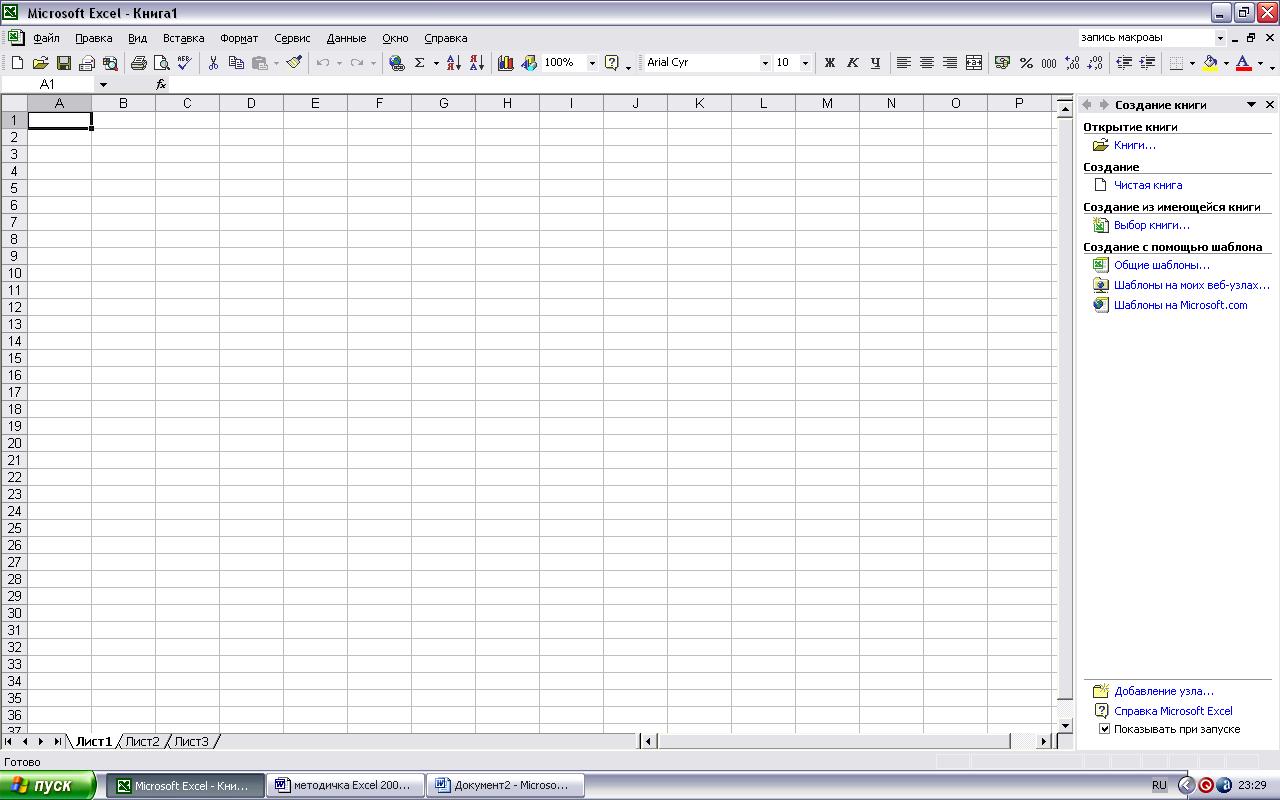Select row 10 header
The width and height of the screenshot is (1280, 800).
(x=14, y=273)
